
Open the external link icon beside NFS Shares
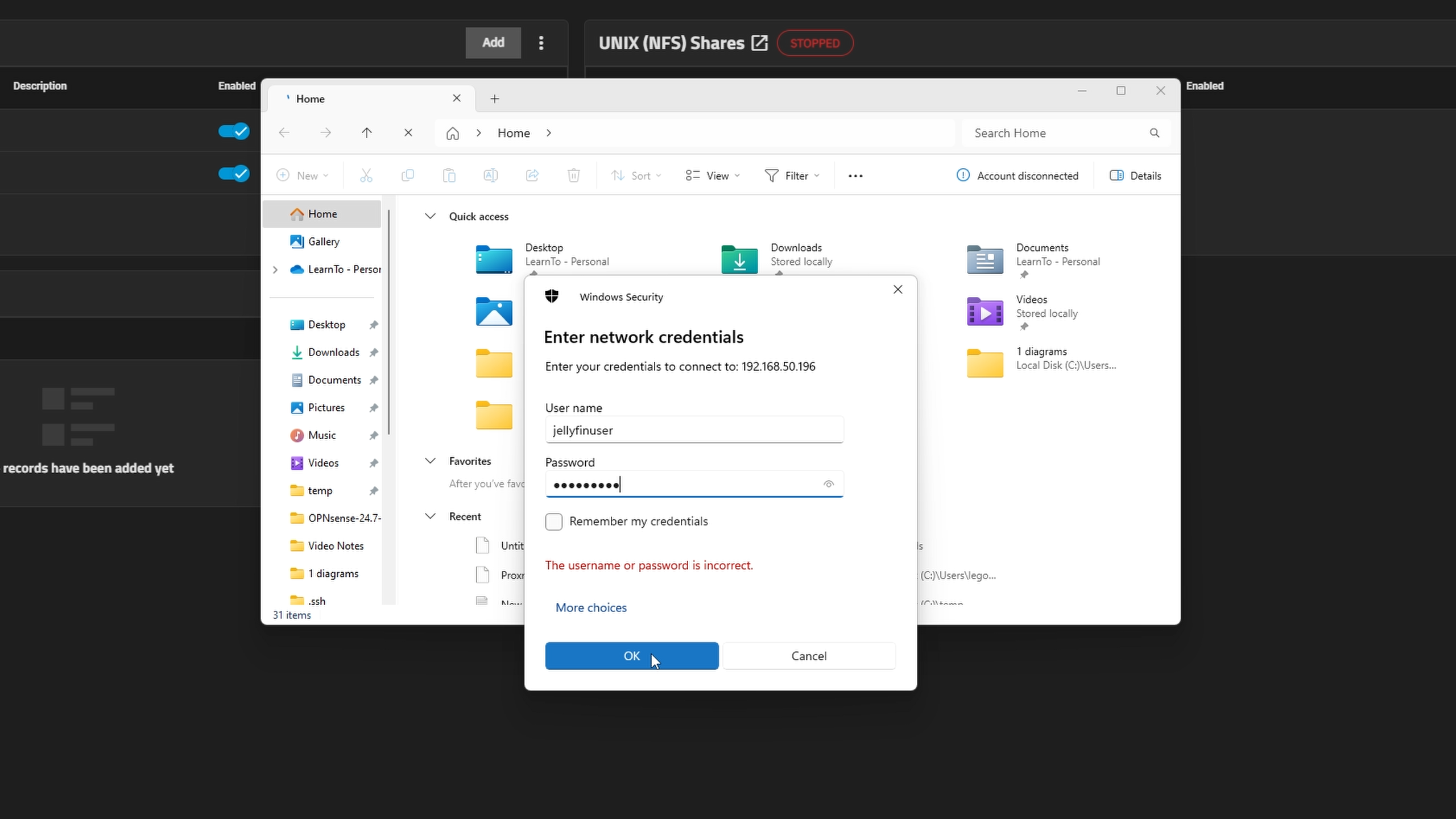tap(759, 43)
